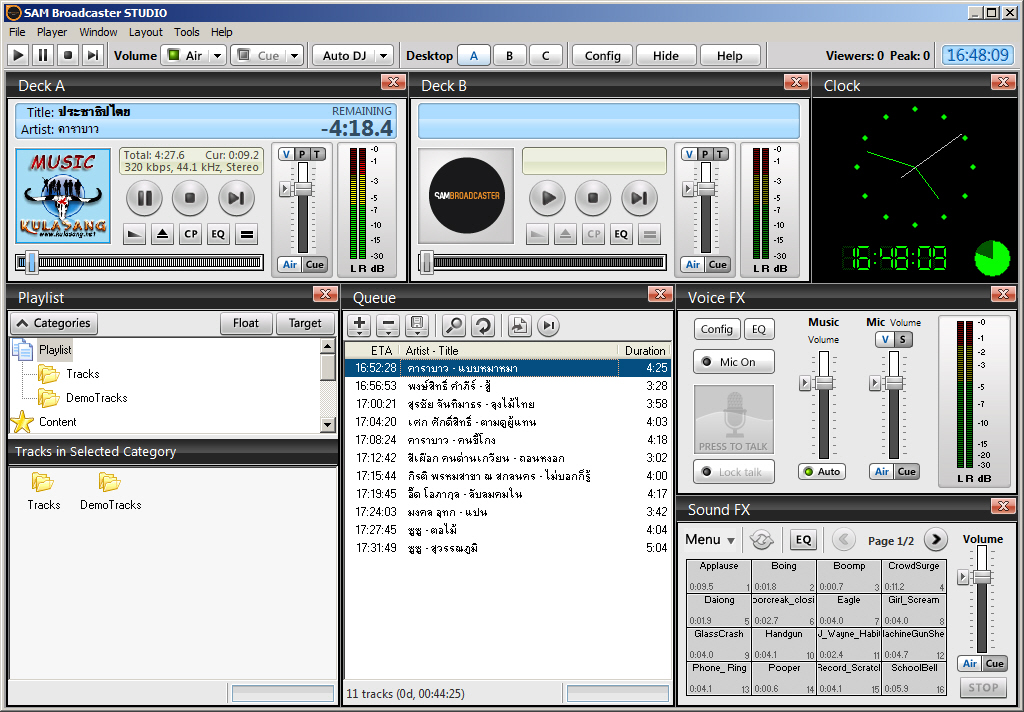Click Press To Talk microphone button
1024x712 pixels.
point(734,419)
